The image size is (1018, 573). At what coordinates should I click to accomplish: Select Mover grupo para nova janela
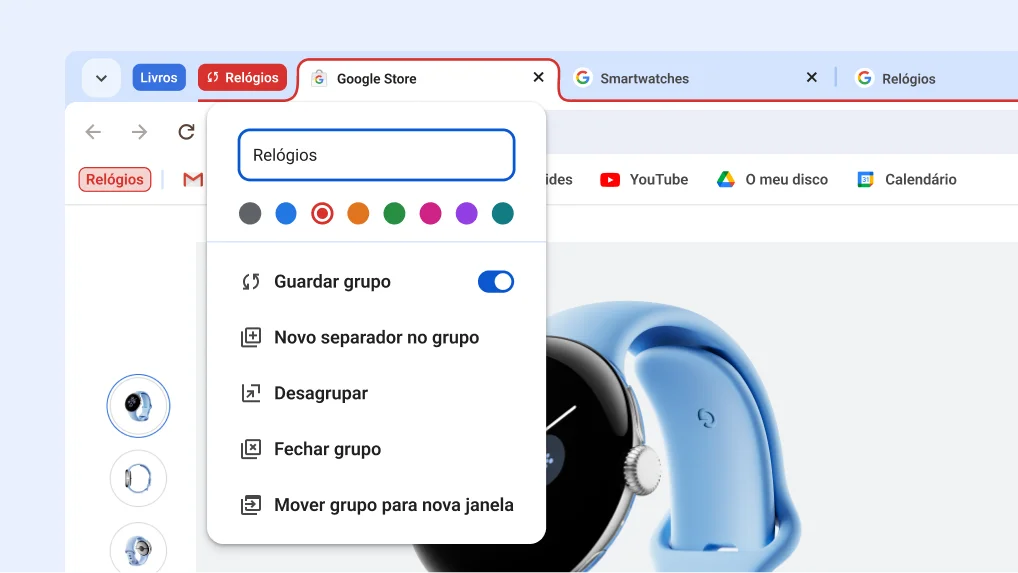pos(377,505)
